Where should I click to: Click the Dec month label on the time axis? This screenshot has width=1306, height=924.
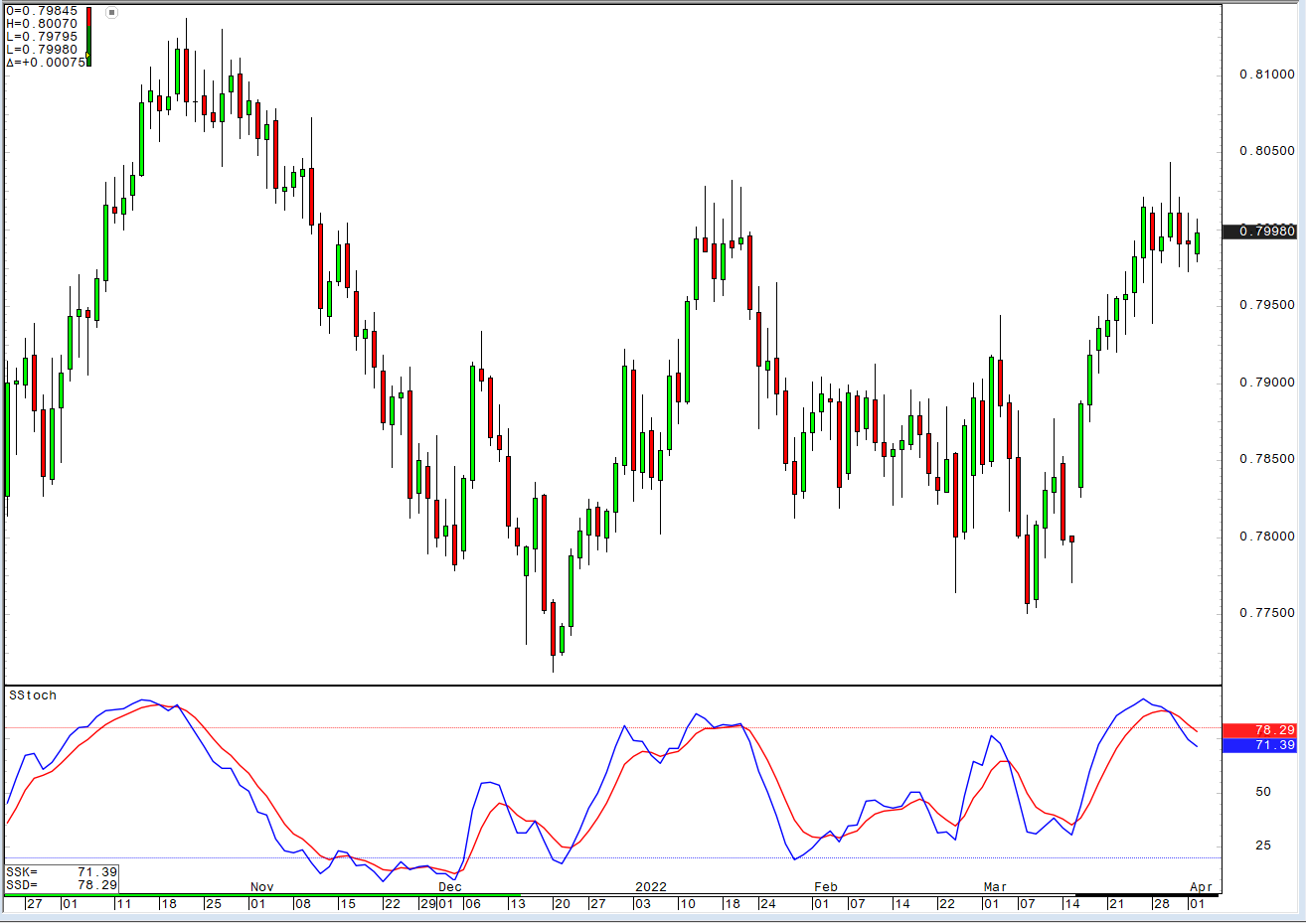(450, 887)
